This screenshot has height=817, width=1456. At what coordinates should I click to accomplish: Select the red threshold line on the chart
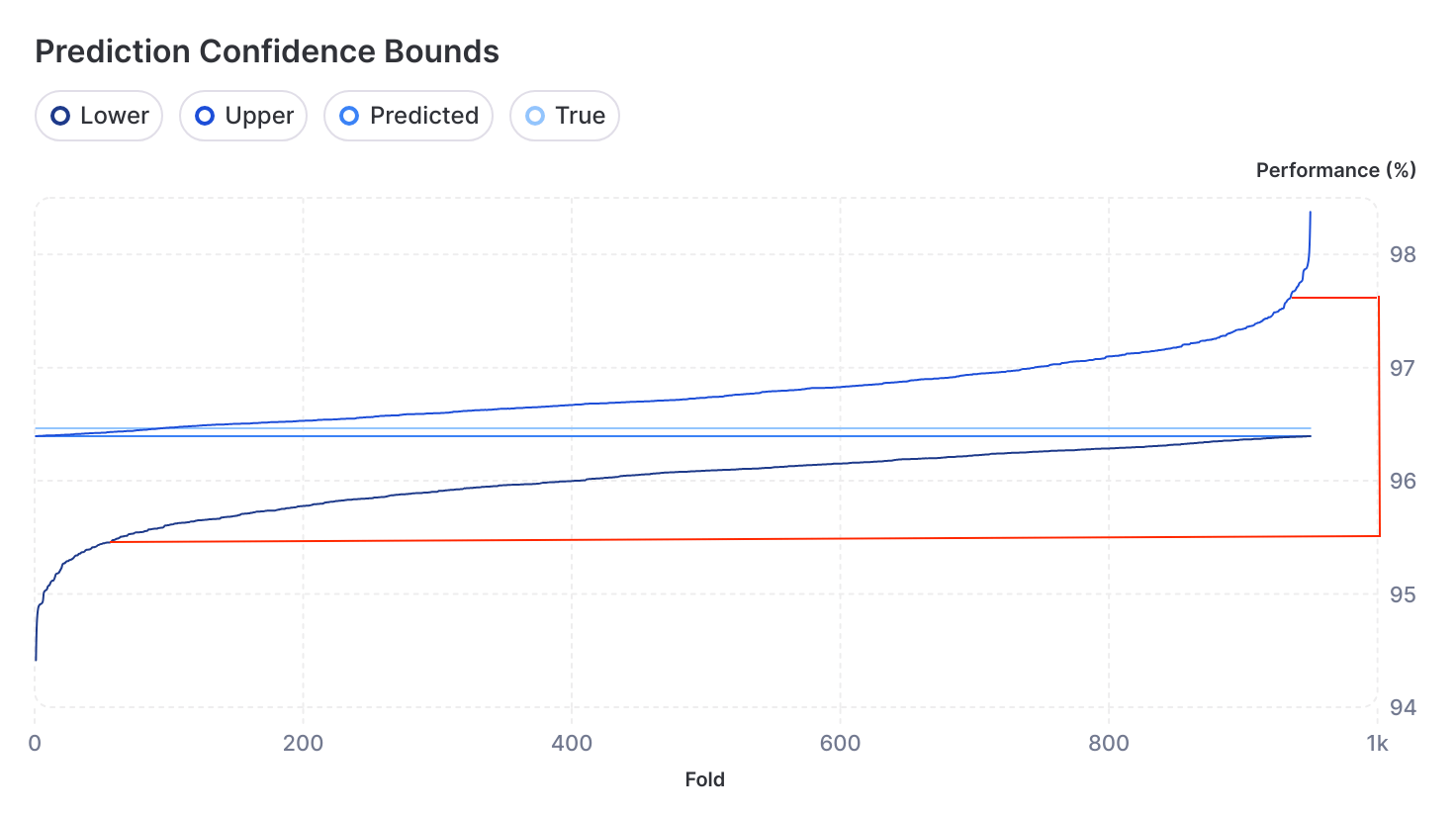click(692, 537)
